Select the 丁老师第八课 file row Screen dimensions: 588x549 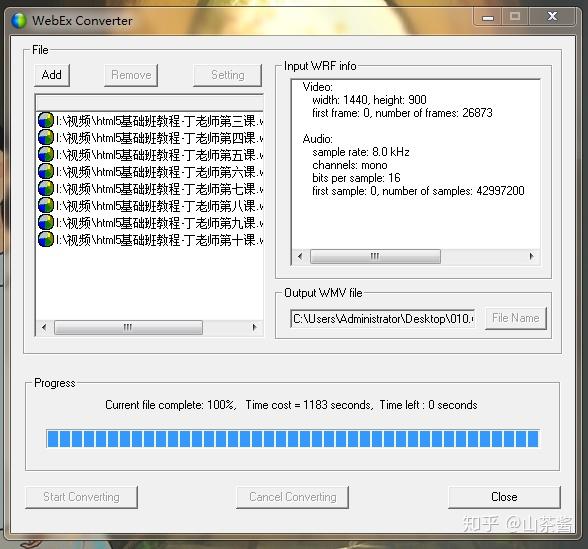tap(150, 206)
